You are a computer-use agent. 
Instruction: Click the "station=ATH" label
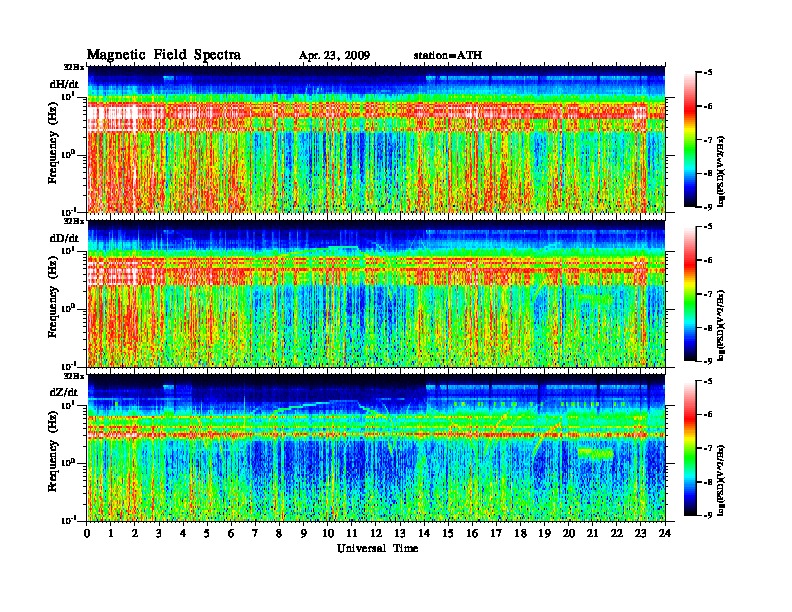[448, 55]
